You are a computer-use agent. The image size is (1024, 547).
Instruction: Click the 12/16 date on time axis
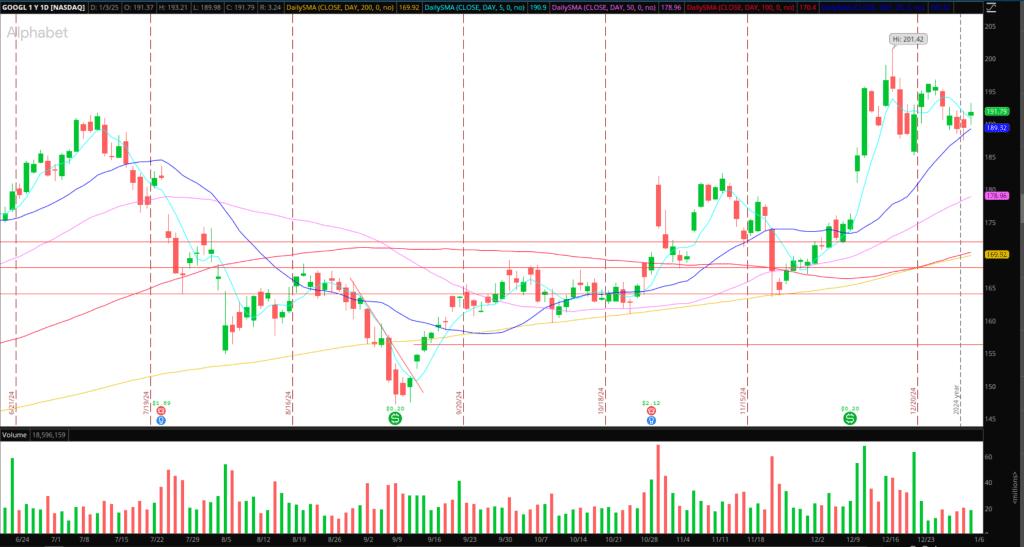[x=889, y=540]
